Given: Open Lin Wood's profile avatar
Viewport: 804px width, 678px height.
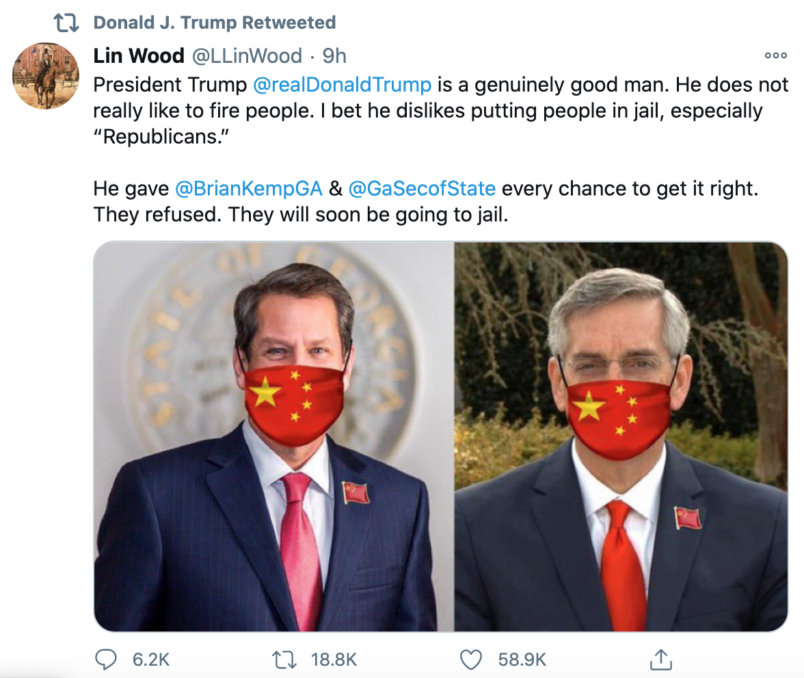Looking at the screenshot, I should (x=46, y=76).
